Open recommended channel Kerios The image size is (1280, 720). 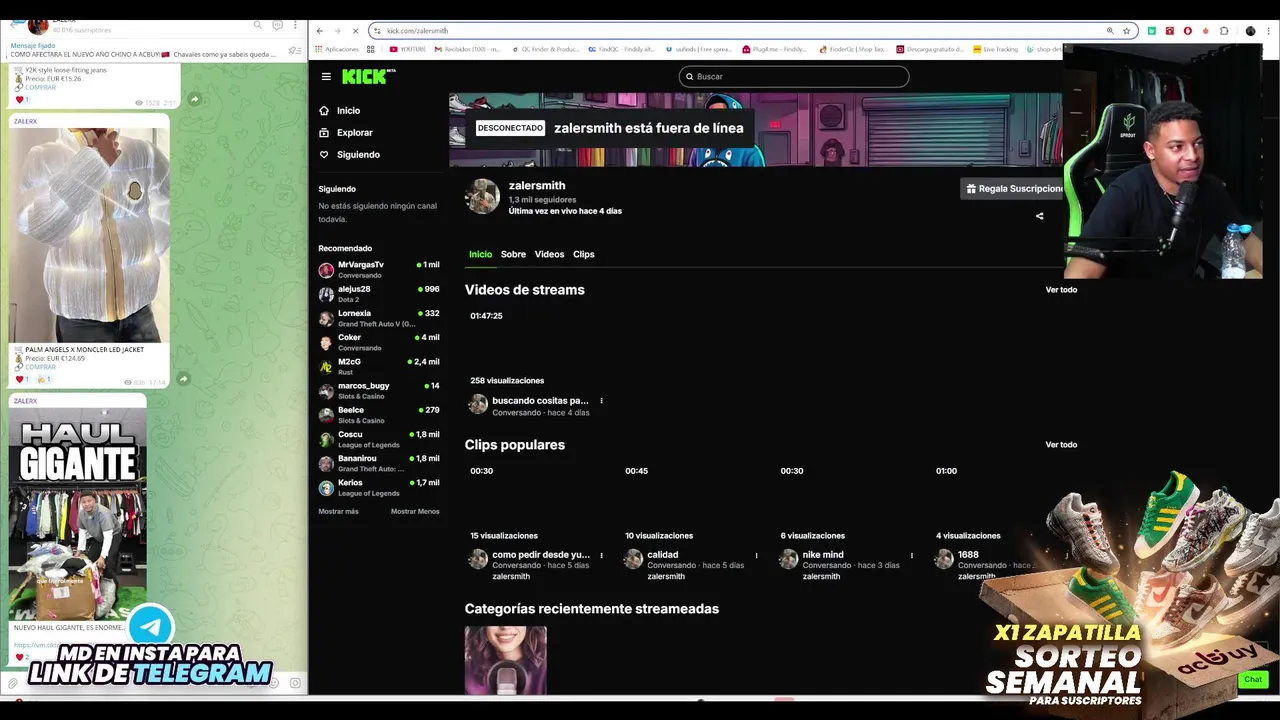click(379, 488)
